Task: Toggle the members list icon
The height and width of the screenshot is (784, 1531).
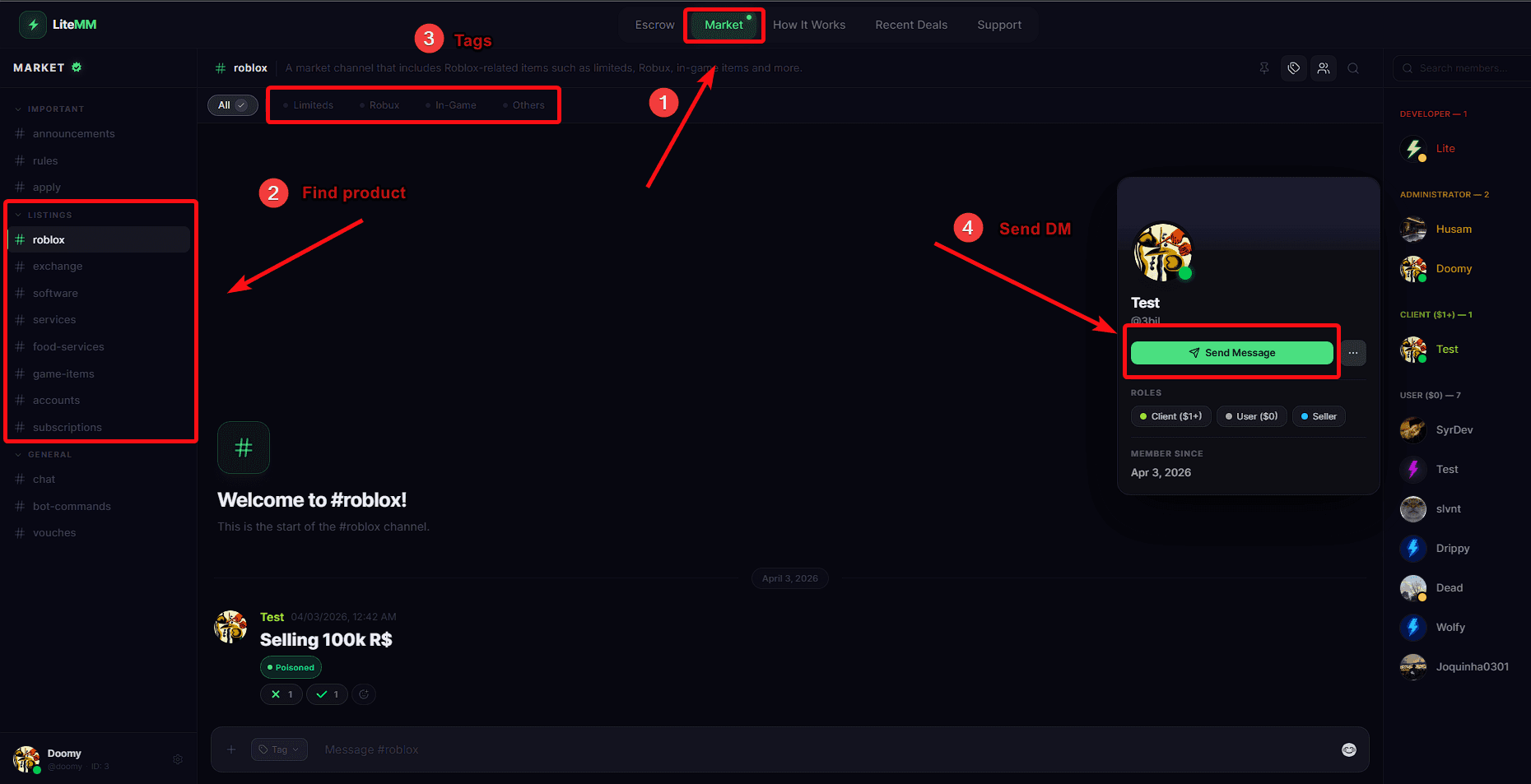Action: (x=1323, y=68)
